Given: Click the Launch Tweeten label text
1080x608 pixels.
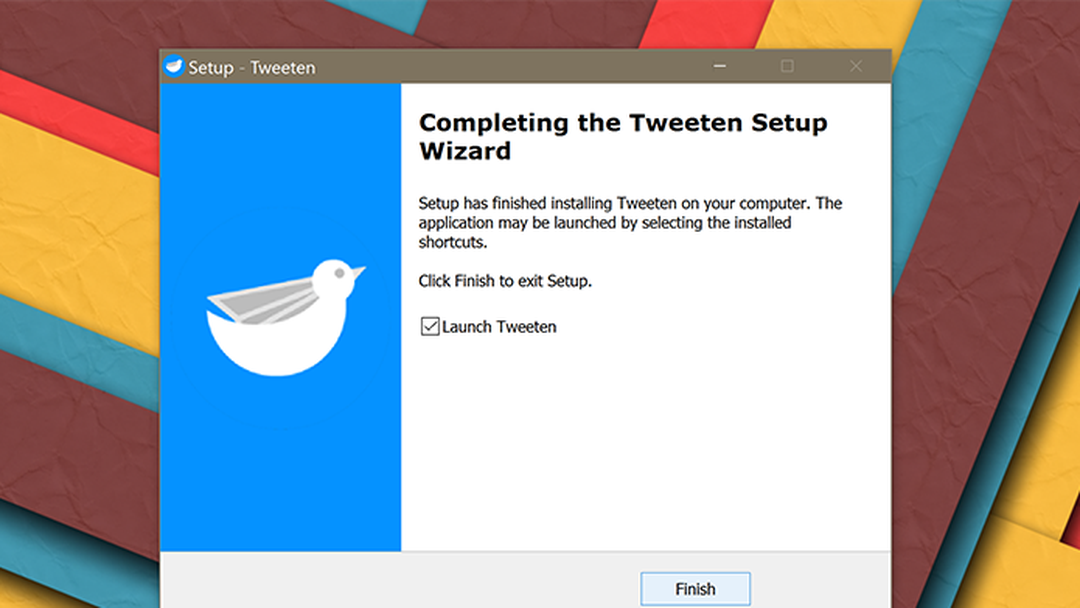Looking at the screenshot, I should click(499, 326).
